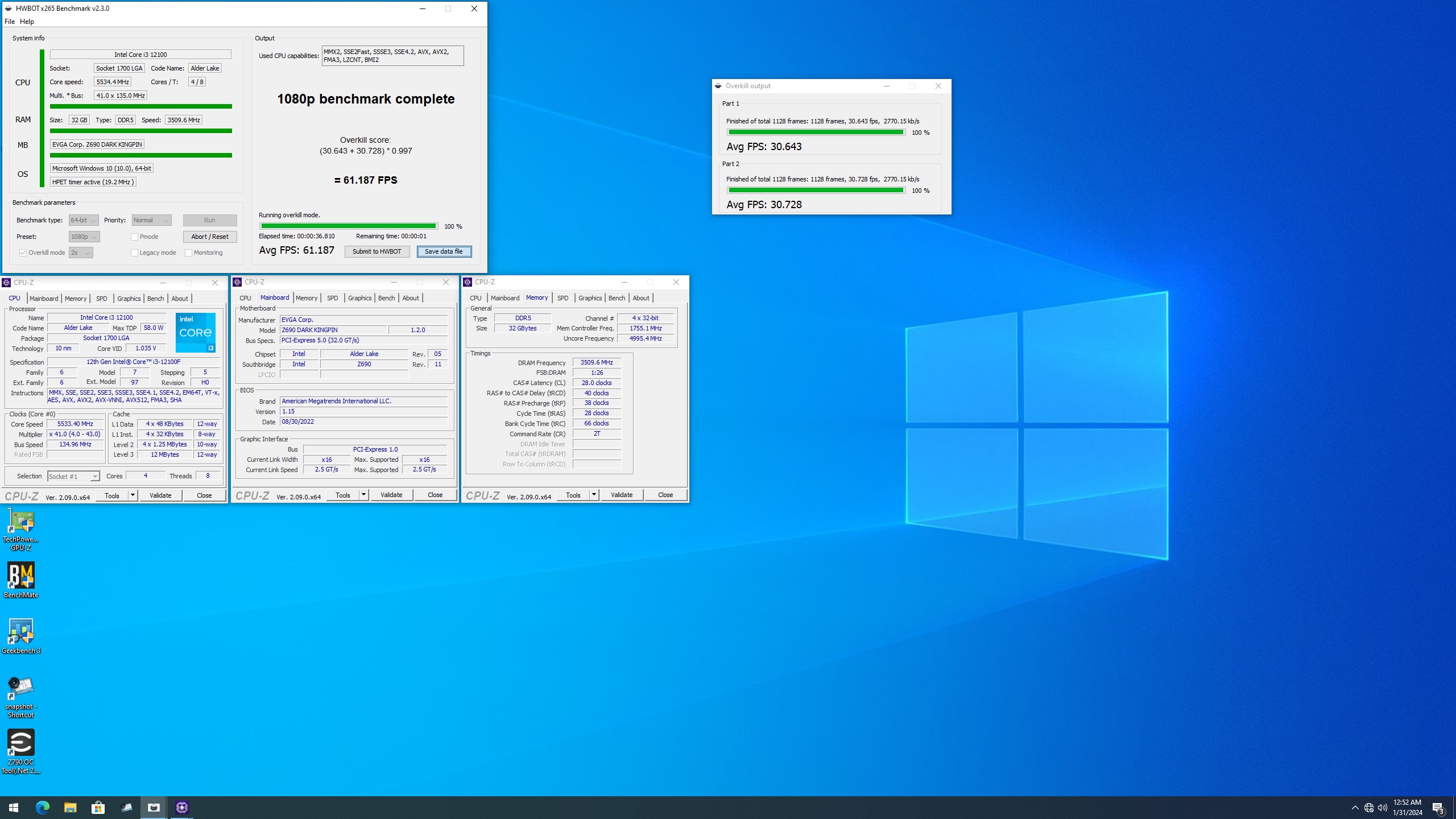The height and width of the screenshot is (819, 1456).
Task: Click the Specification 12th Gen Intel i3-12100F field
Action: tap(134, 362)
